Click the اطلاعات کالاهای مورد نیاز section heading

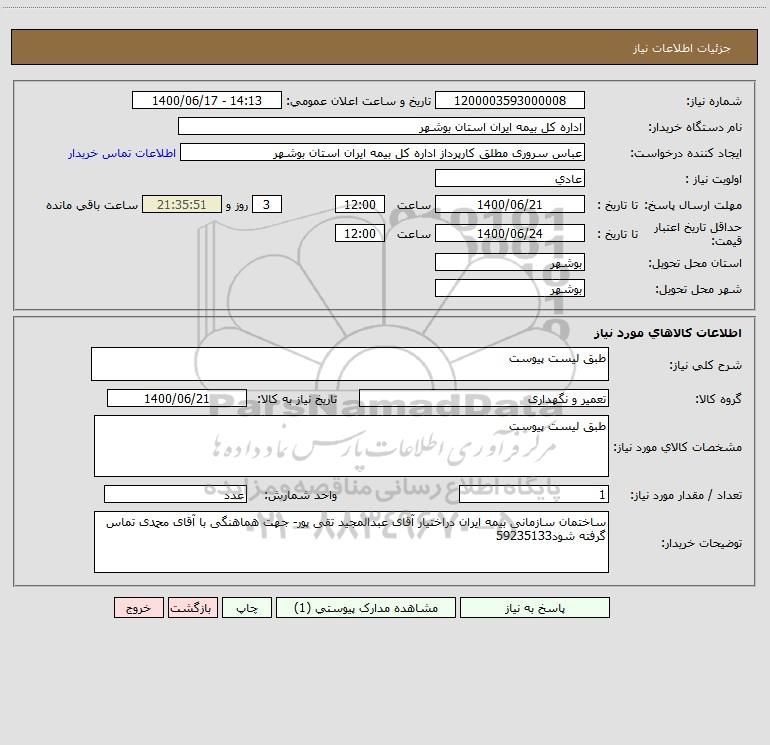(x=668, y=333)
